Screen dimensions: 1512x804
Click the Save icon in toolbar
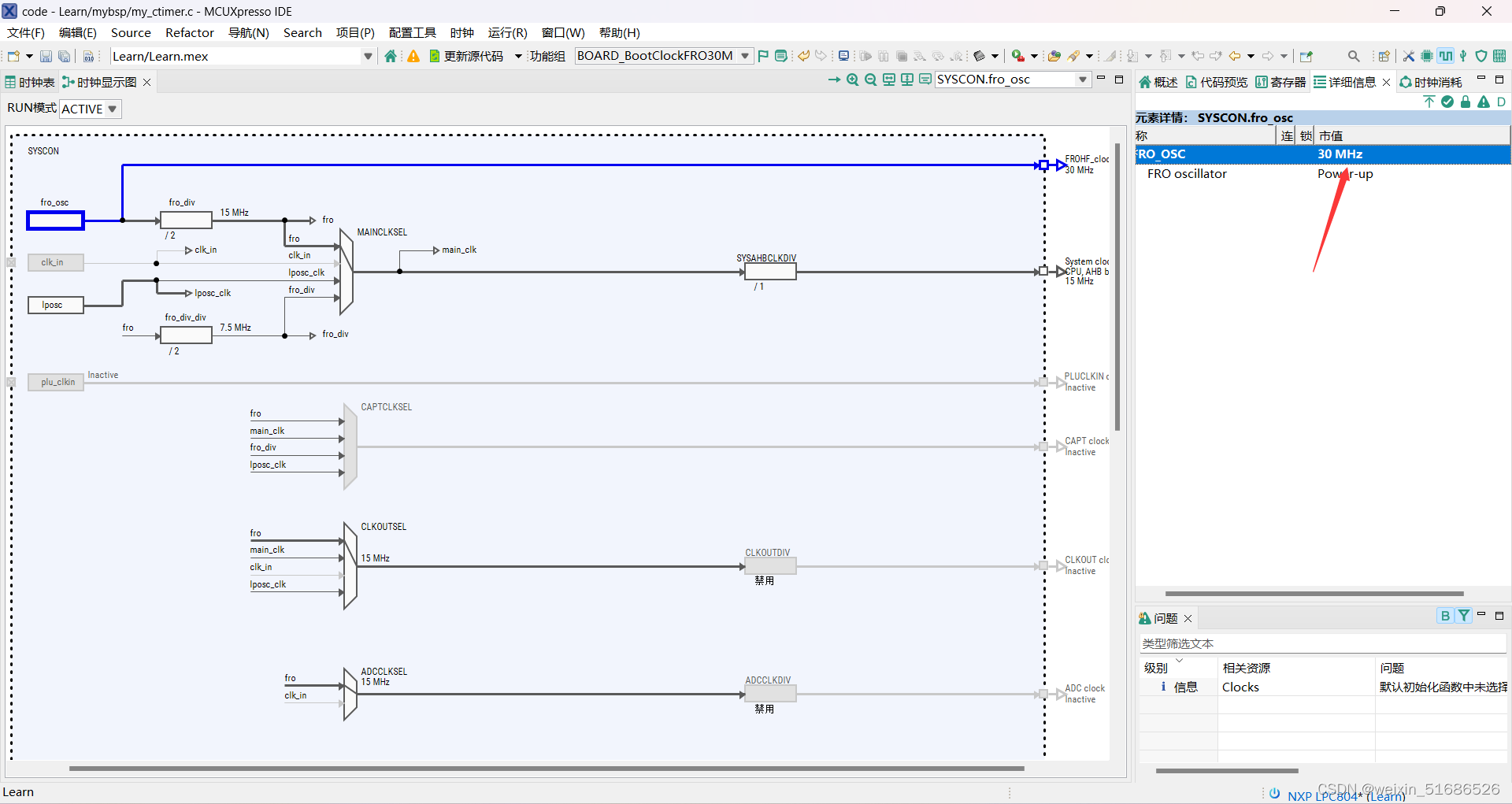pyautogui.click(x=46, y=56)
